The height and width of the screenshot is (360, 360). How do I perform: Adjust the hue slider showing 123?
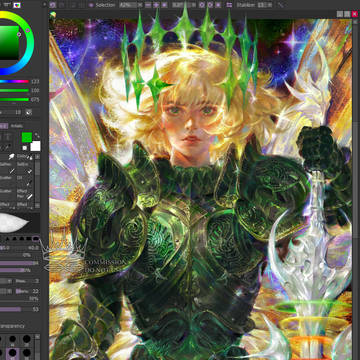[14, 81]
